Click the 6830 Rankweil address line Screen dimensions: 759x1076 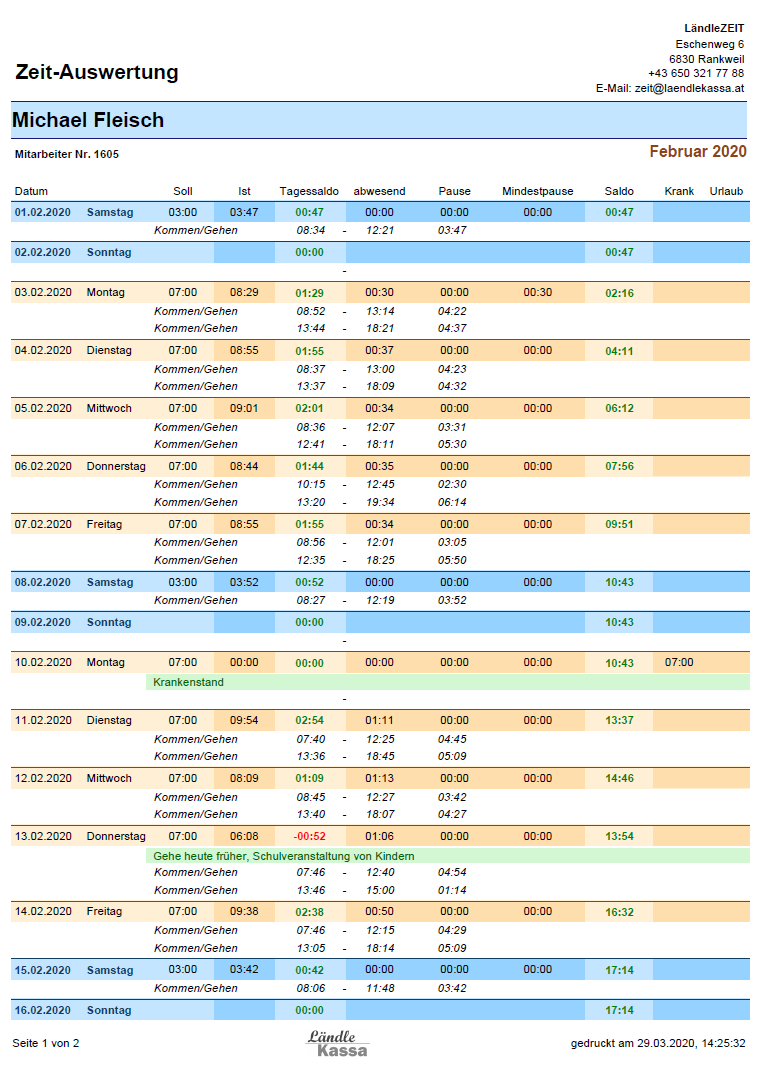tap(707, 59)
